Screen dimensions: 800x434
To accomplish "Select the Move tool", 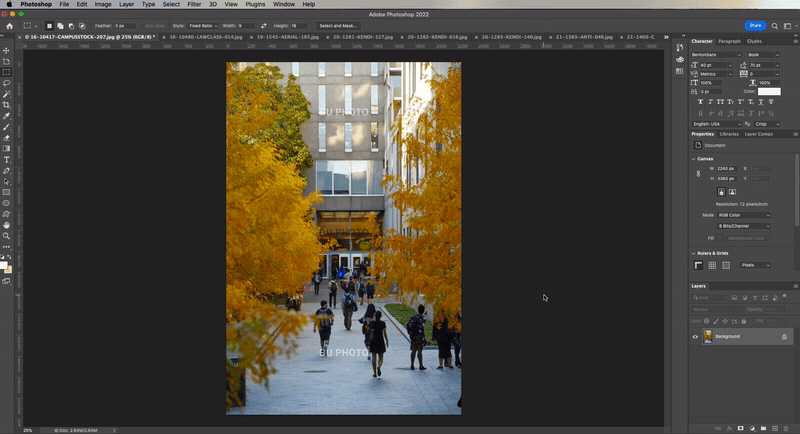I will (6, 50).
